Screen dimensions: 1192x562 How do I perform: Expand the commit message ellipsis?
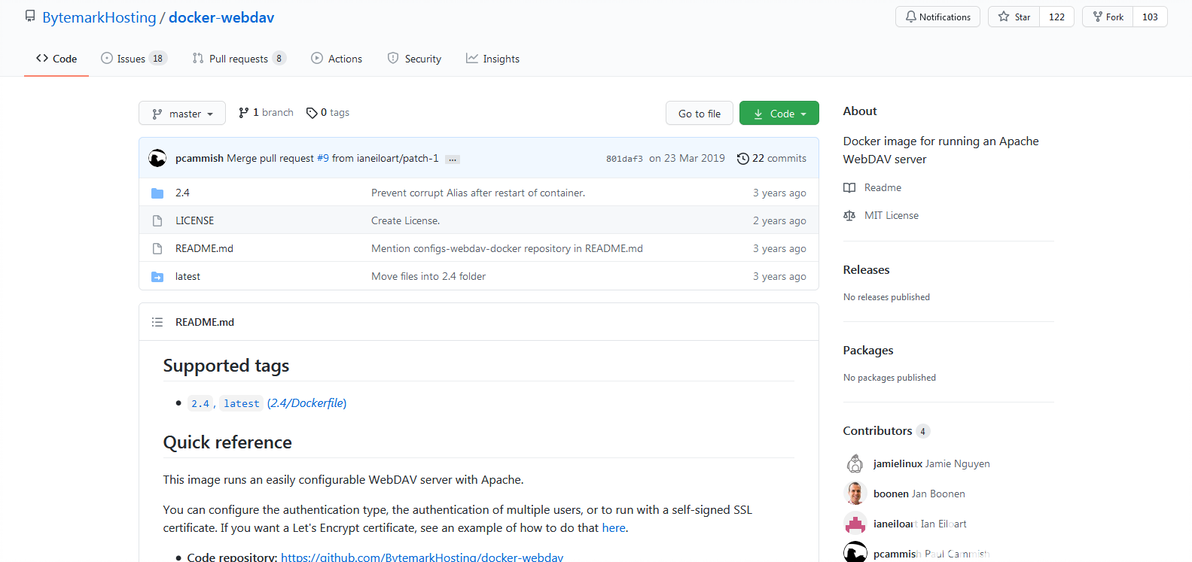452,159
